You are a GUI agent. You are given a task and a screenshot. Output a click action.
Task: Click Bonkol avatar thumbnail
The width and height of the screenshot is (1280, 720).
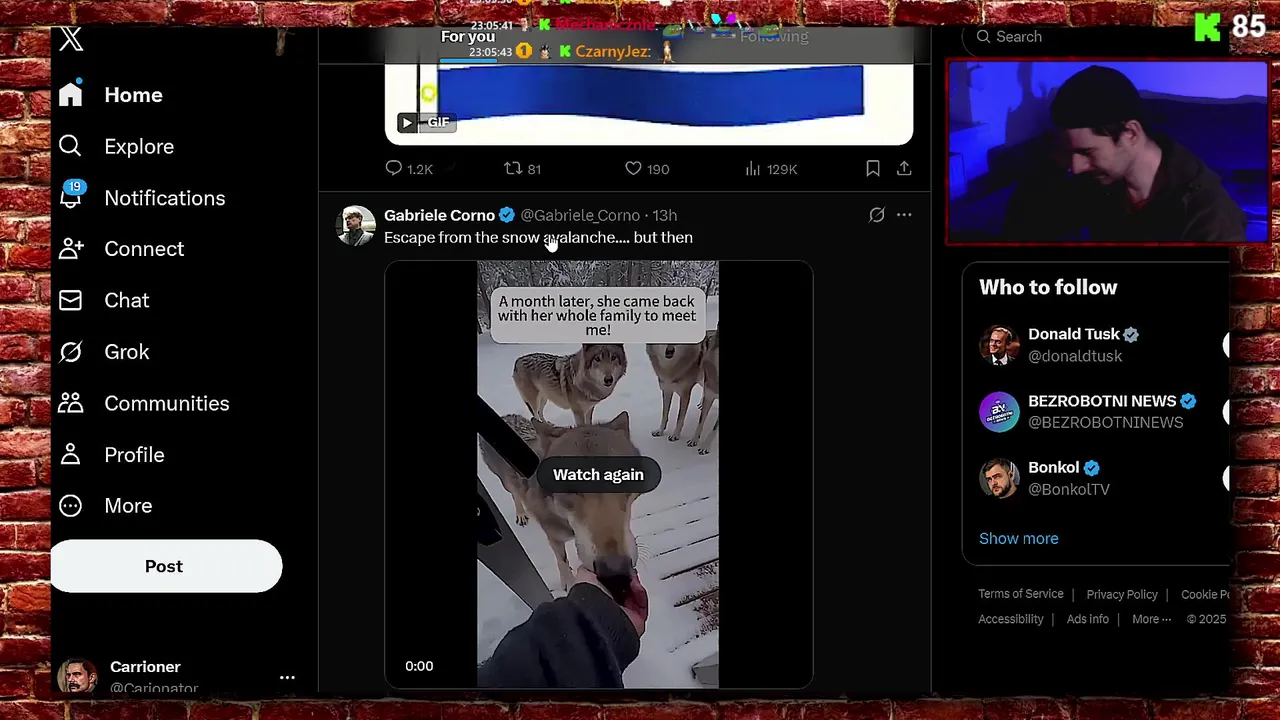[999, 478]
